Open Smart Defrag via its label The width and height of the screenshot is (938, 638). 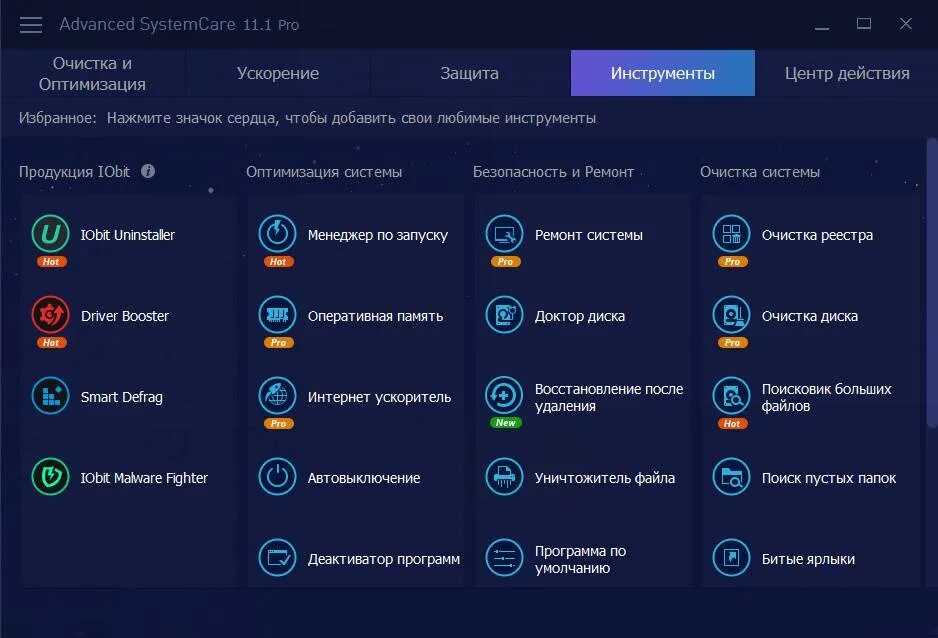point(121,397)
